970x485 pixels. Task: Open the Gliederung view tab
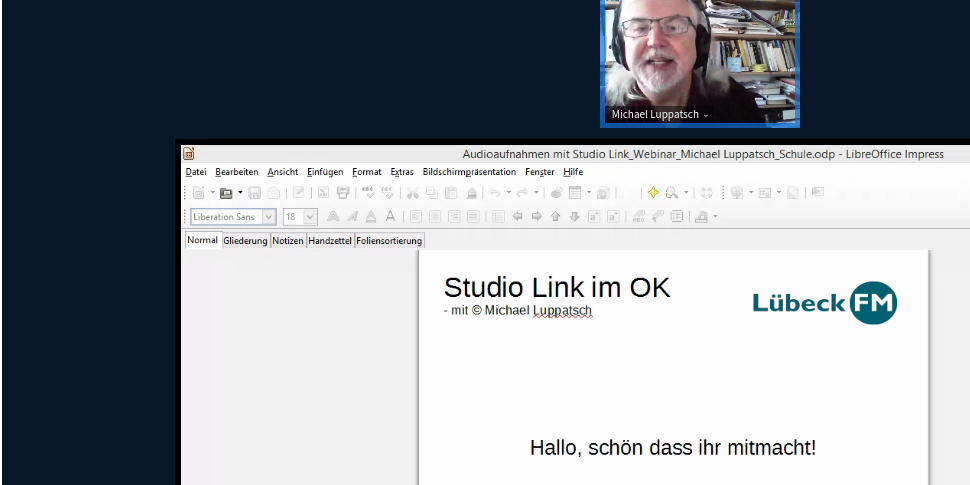245,241
